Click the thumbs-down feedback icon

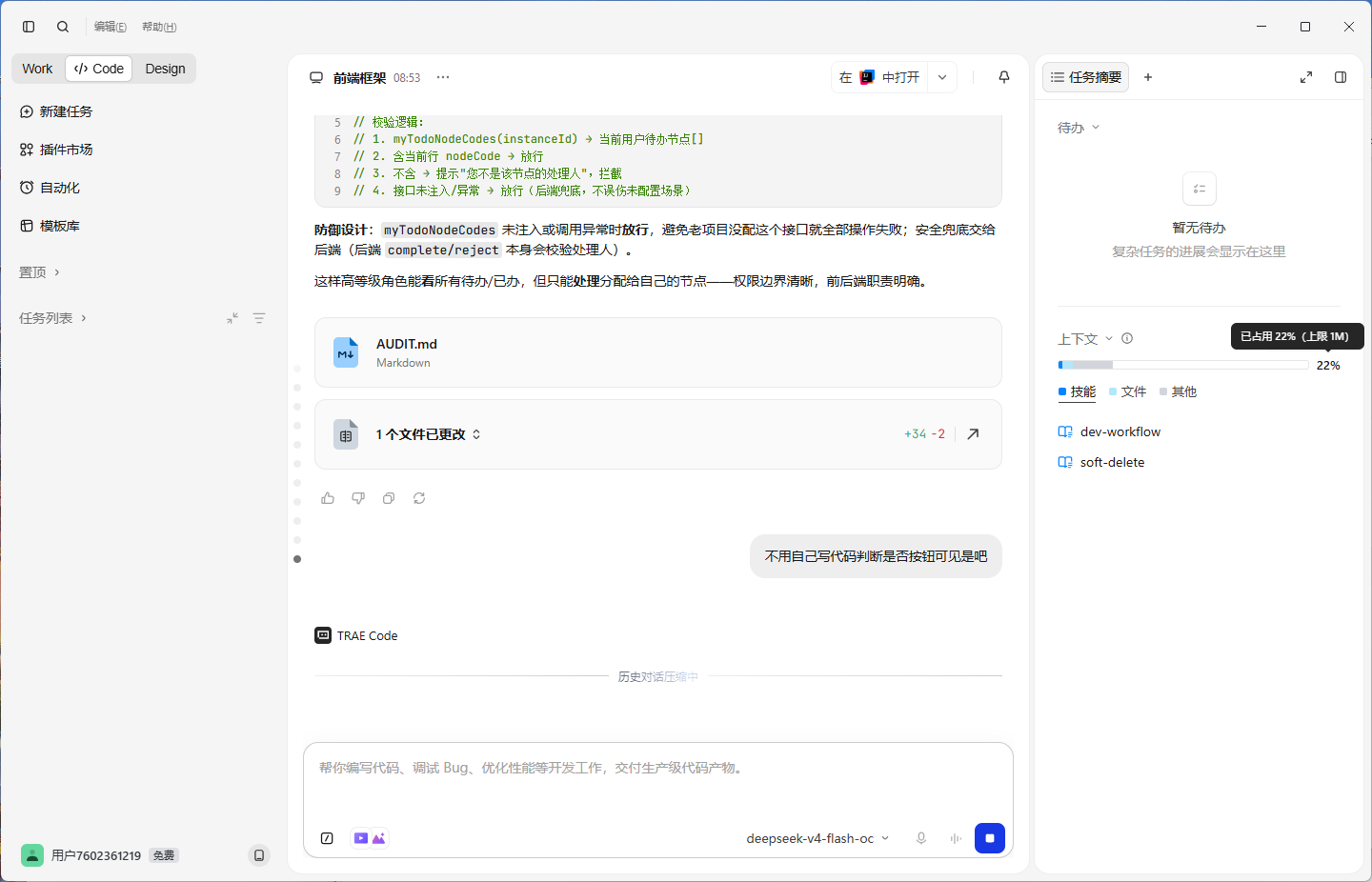pyautogui.click(x=358, y=498)
